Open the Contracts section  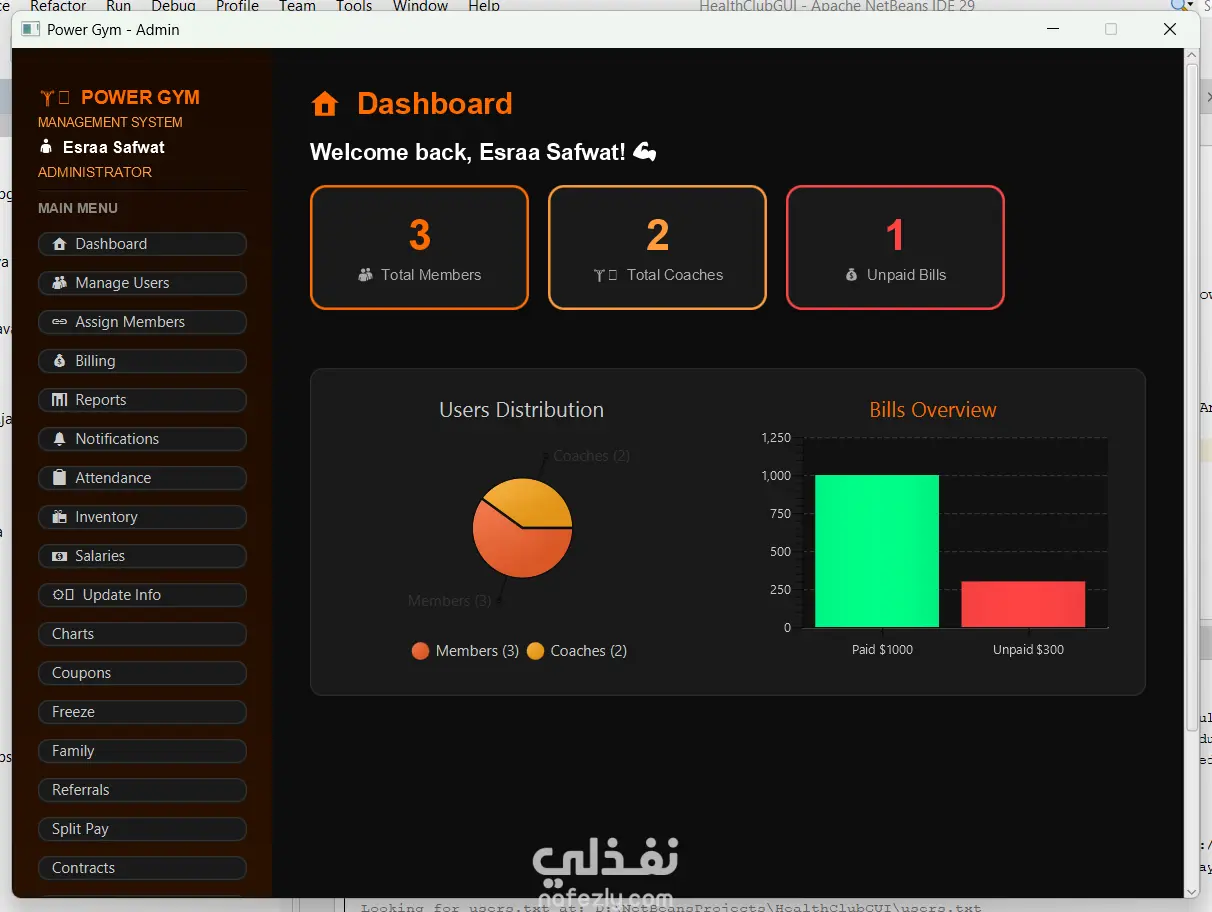142,868
